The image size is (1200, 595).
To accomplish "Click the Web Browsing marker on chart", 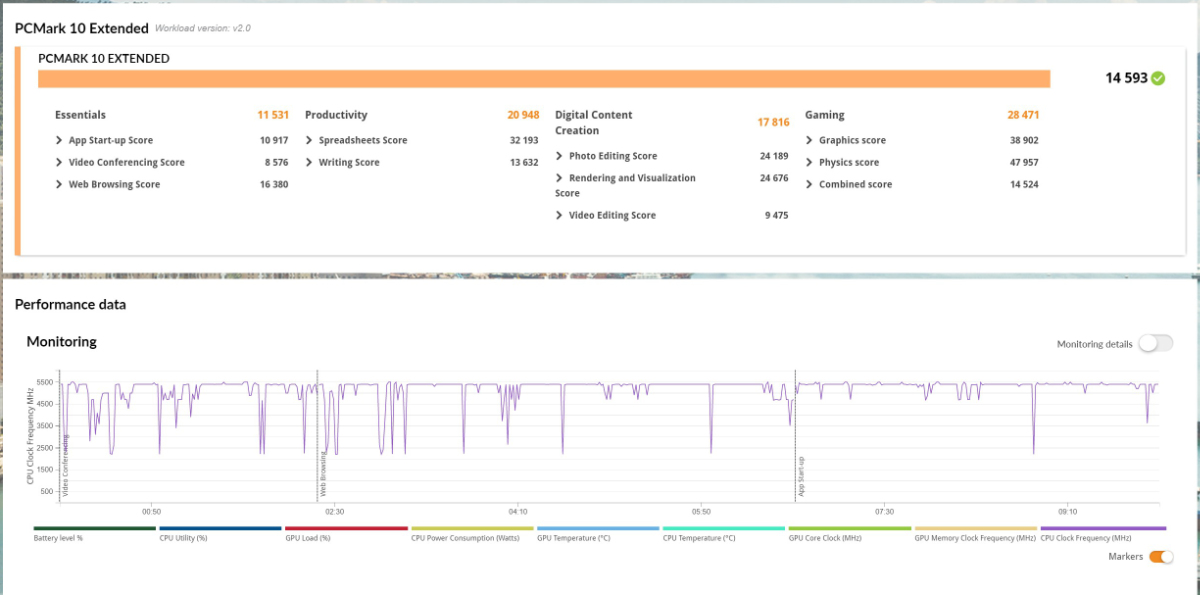I will pos(324,475).
